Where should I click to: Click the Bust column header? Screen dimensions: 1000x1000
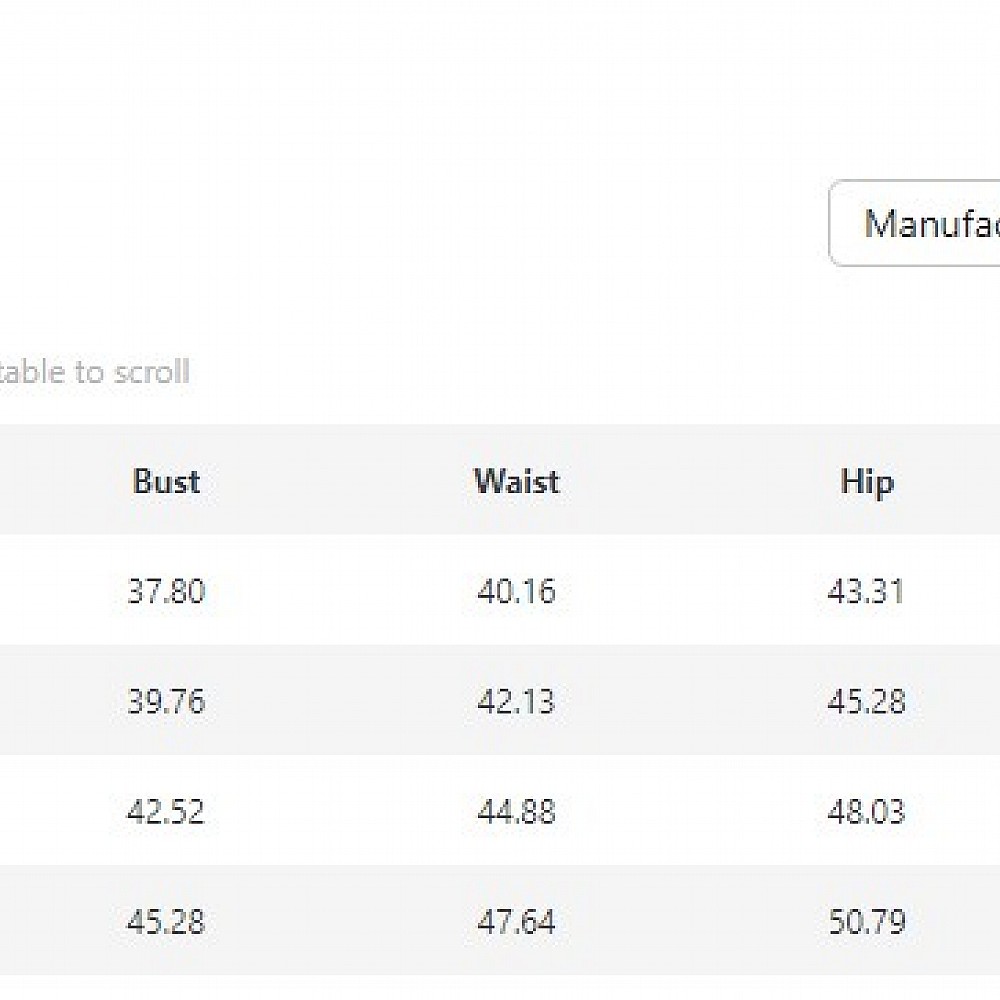pyautogui.click(x=166, y=482)
